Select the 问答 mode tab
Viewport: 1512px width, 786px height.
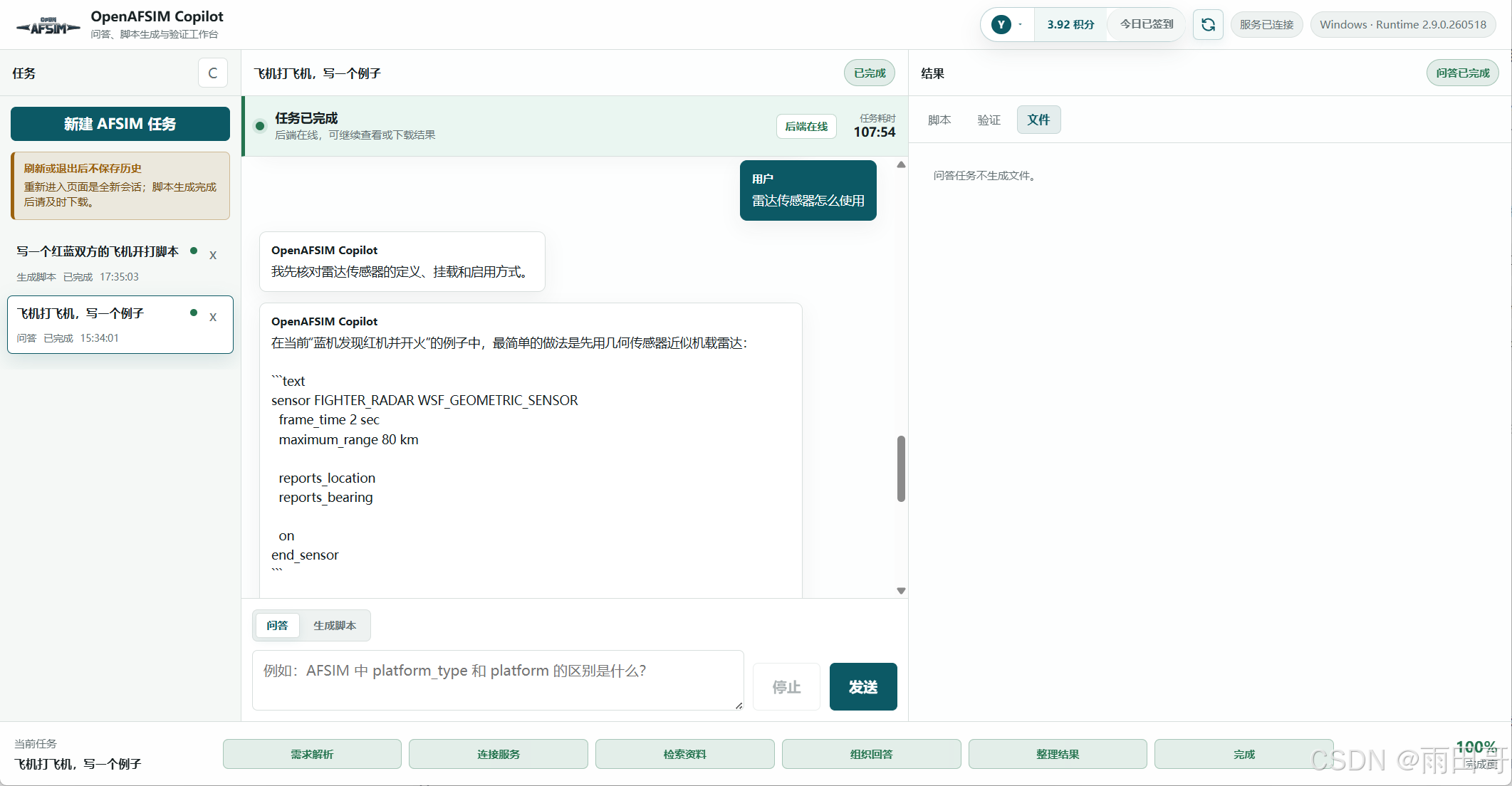point(278,625)
